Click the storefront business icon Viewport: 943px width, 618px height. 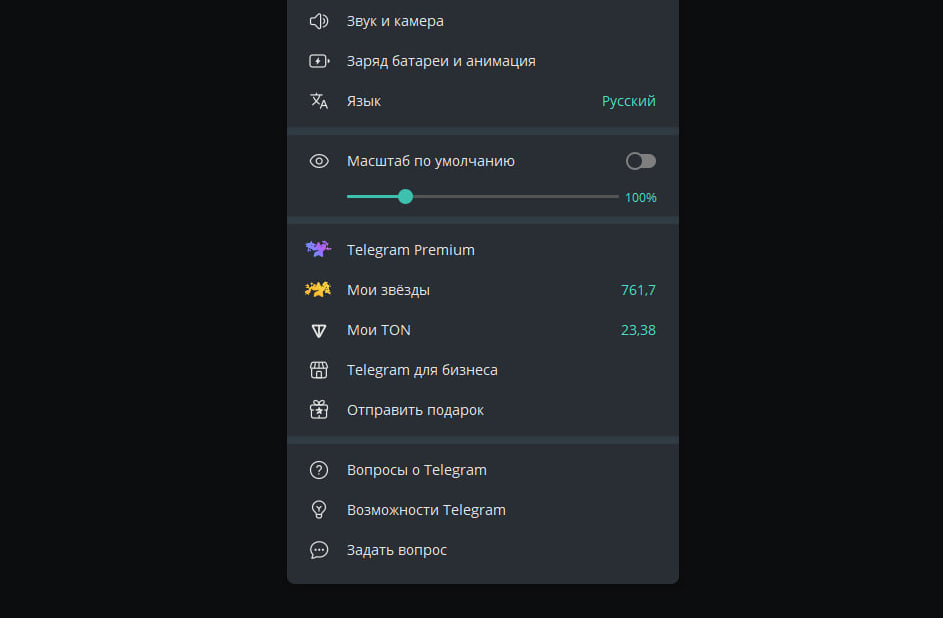[x=319, y=370]
